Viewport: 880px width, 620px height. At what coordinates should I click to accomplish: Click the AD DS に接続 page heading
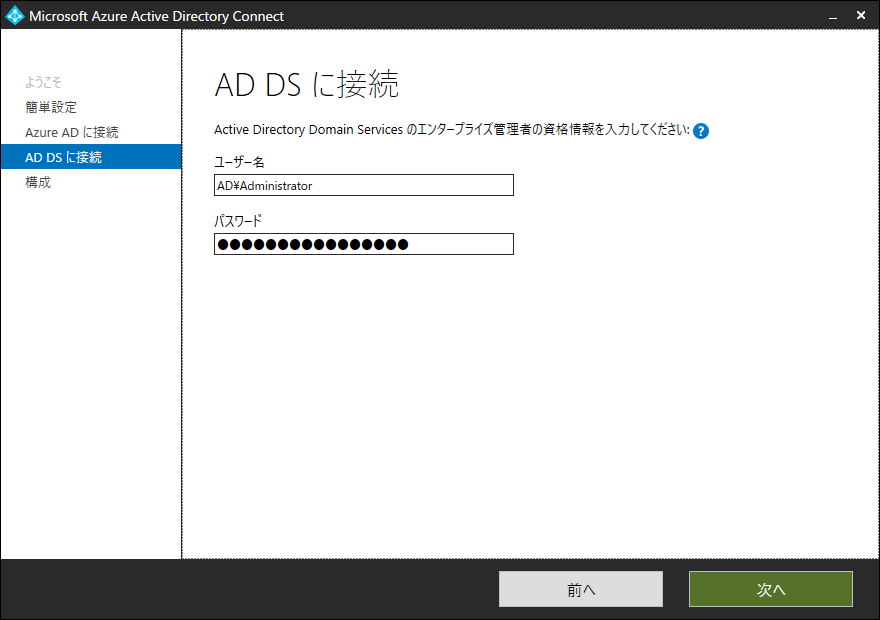[x=306, y=85]
